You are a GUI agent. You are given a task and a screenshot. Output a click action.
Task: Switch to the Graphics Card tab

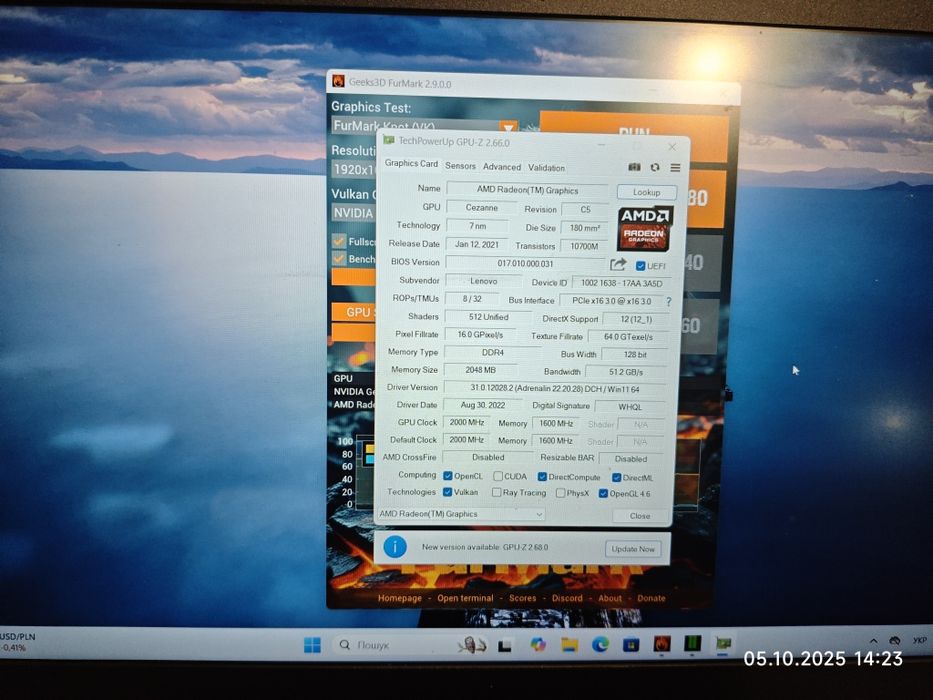(411, 164)
